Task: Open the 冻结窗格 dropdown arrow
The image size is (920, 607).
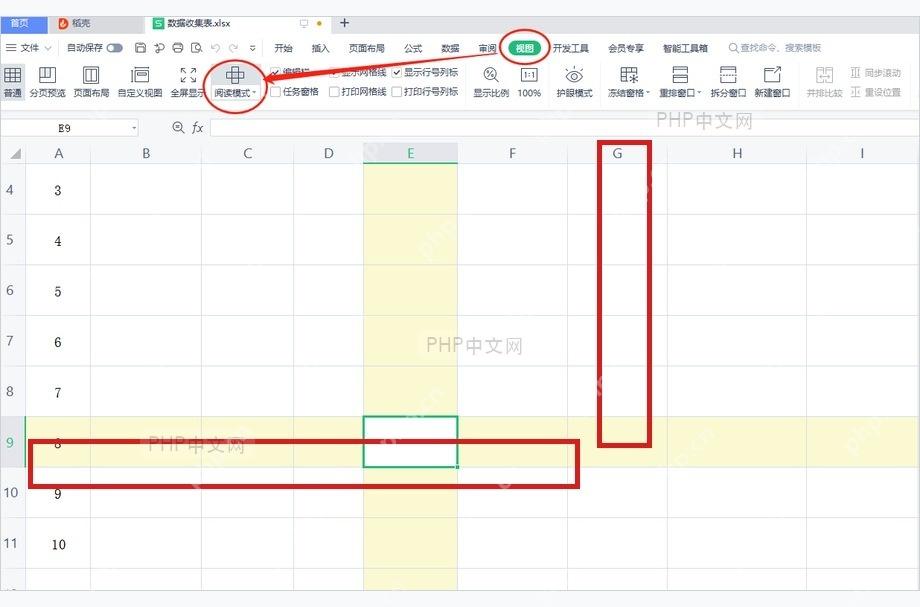Action: pyautogui.click(x=648, y=93)
